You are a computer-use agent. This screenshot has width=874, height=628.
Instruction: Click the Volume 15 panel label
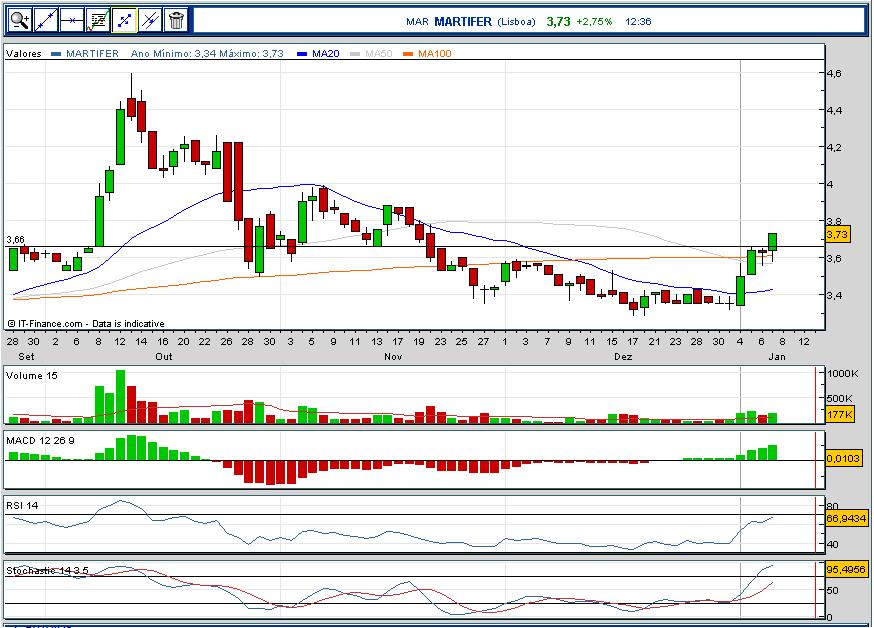pos(32,376)
